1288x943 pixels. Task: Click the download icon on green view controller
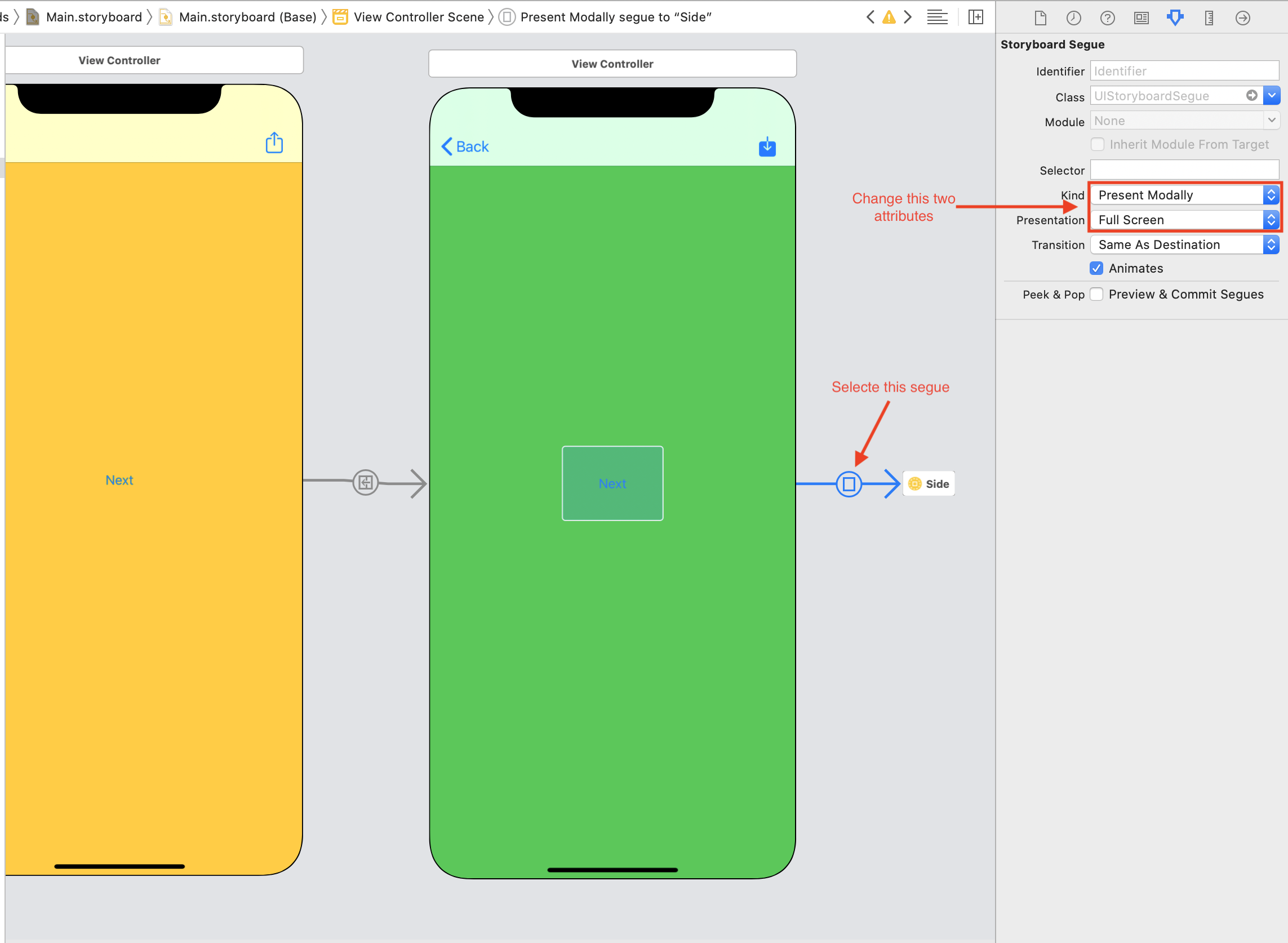coord(768,146)
